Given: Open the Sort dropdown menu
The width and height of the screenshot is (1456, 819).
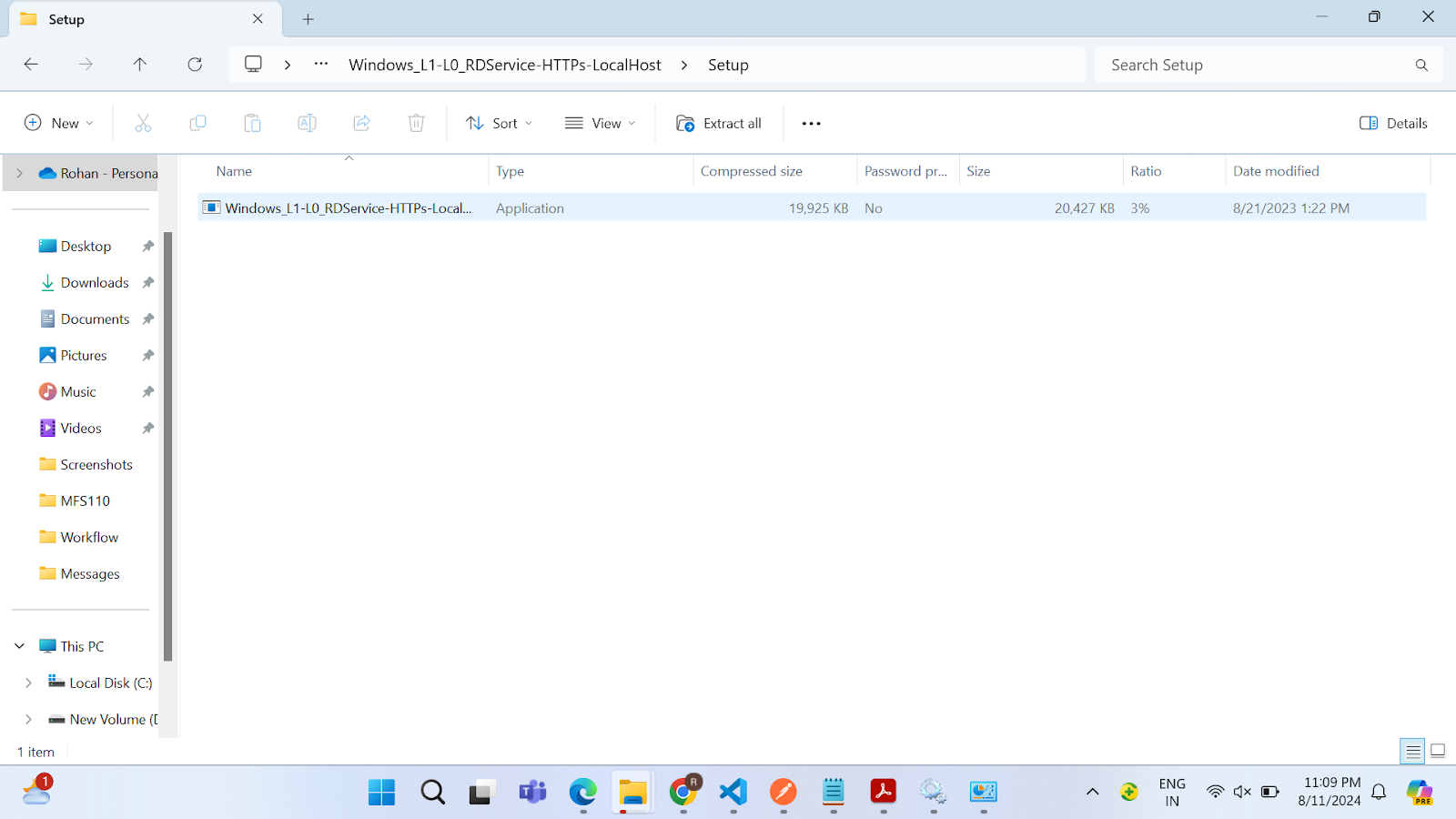Looking at the screenshot, I should [x=499, y=123].
